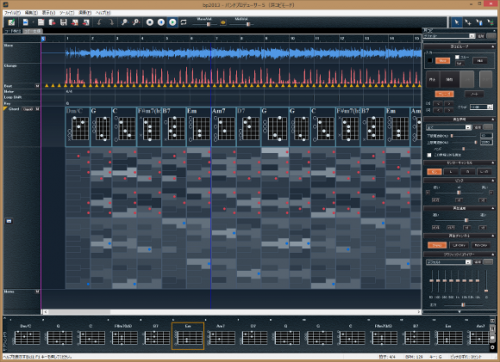The image size is (500, 362).
Task: Click the second red-arrow export icon after the save icon
Action: [86, 22]
